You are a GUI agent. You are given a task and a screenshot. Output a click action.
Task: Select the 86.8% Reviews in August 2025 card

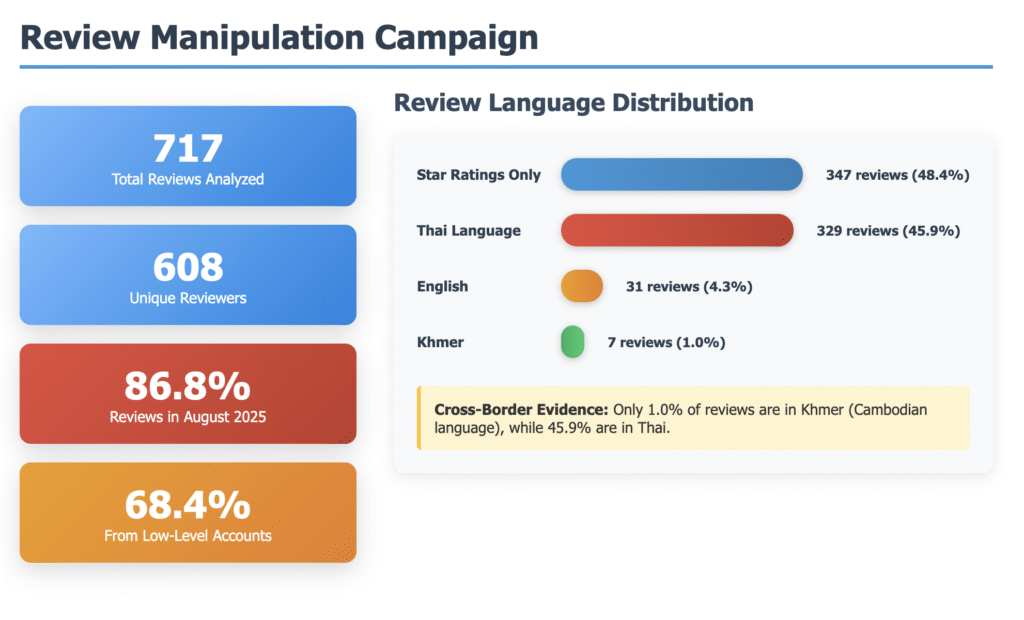[x=188, y=394]
